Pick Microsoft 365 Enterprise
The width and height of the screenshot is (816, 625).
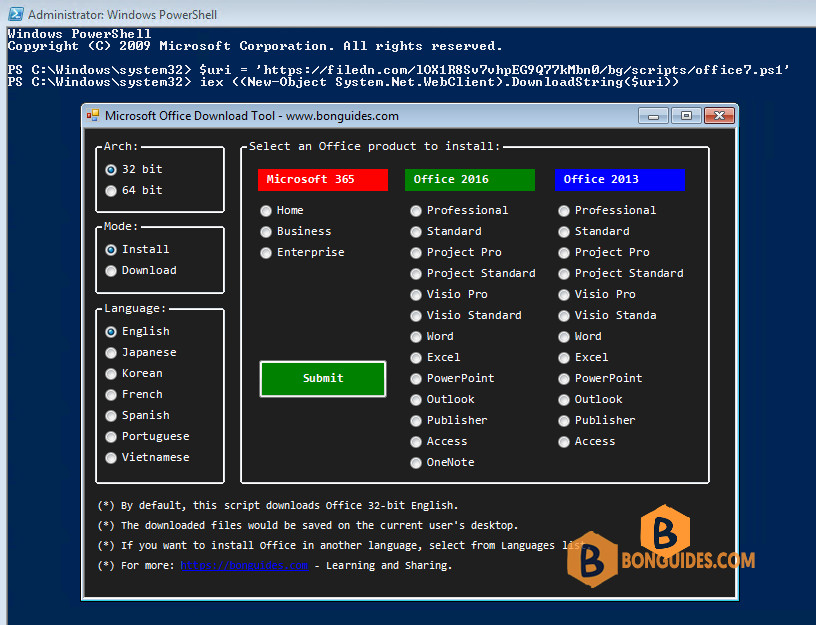pos(302,252)
